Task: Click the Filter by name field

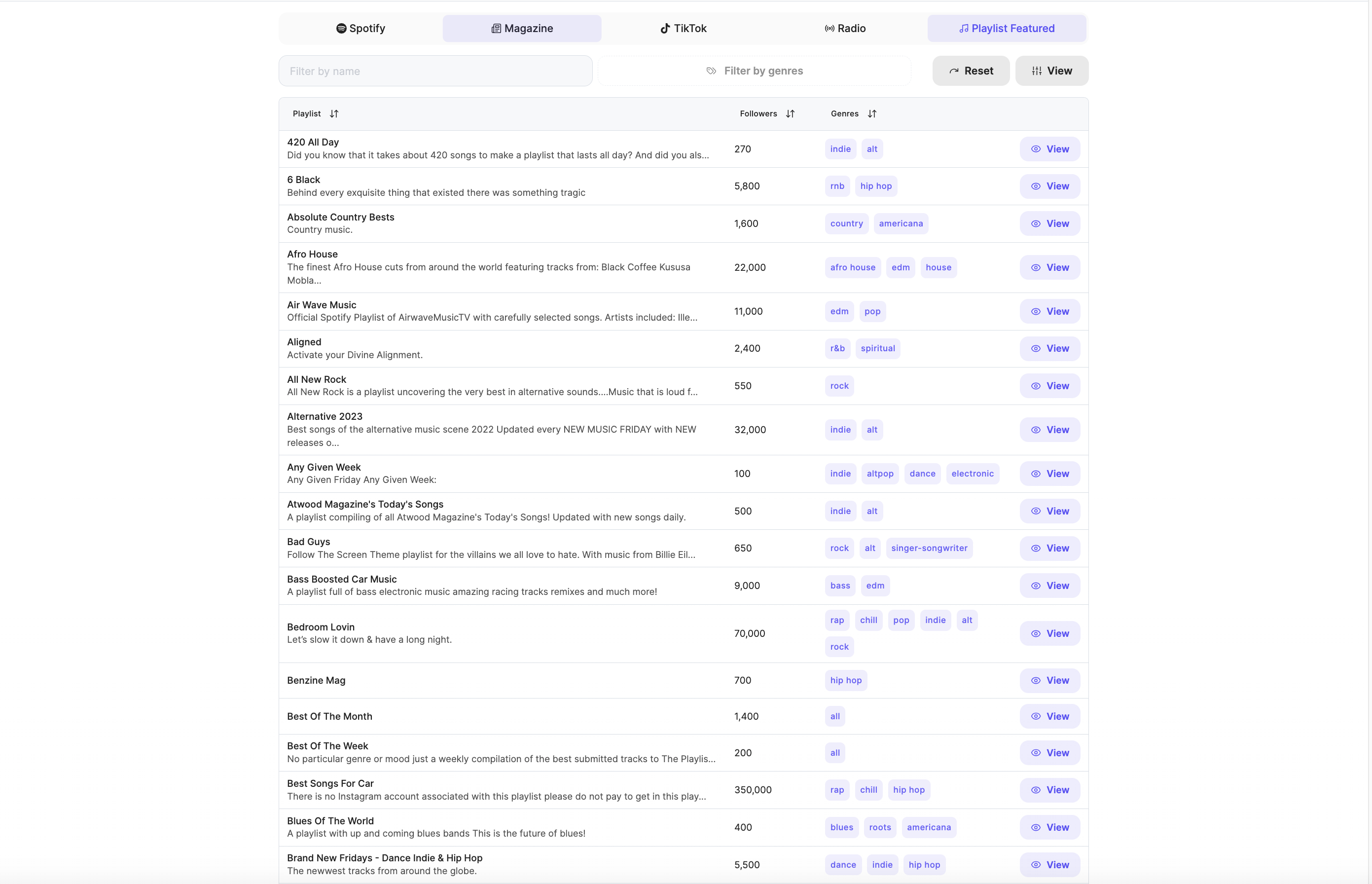Action: pos(435,71)
